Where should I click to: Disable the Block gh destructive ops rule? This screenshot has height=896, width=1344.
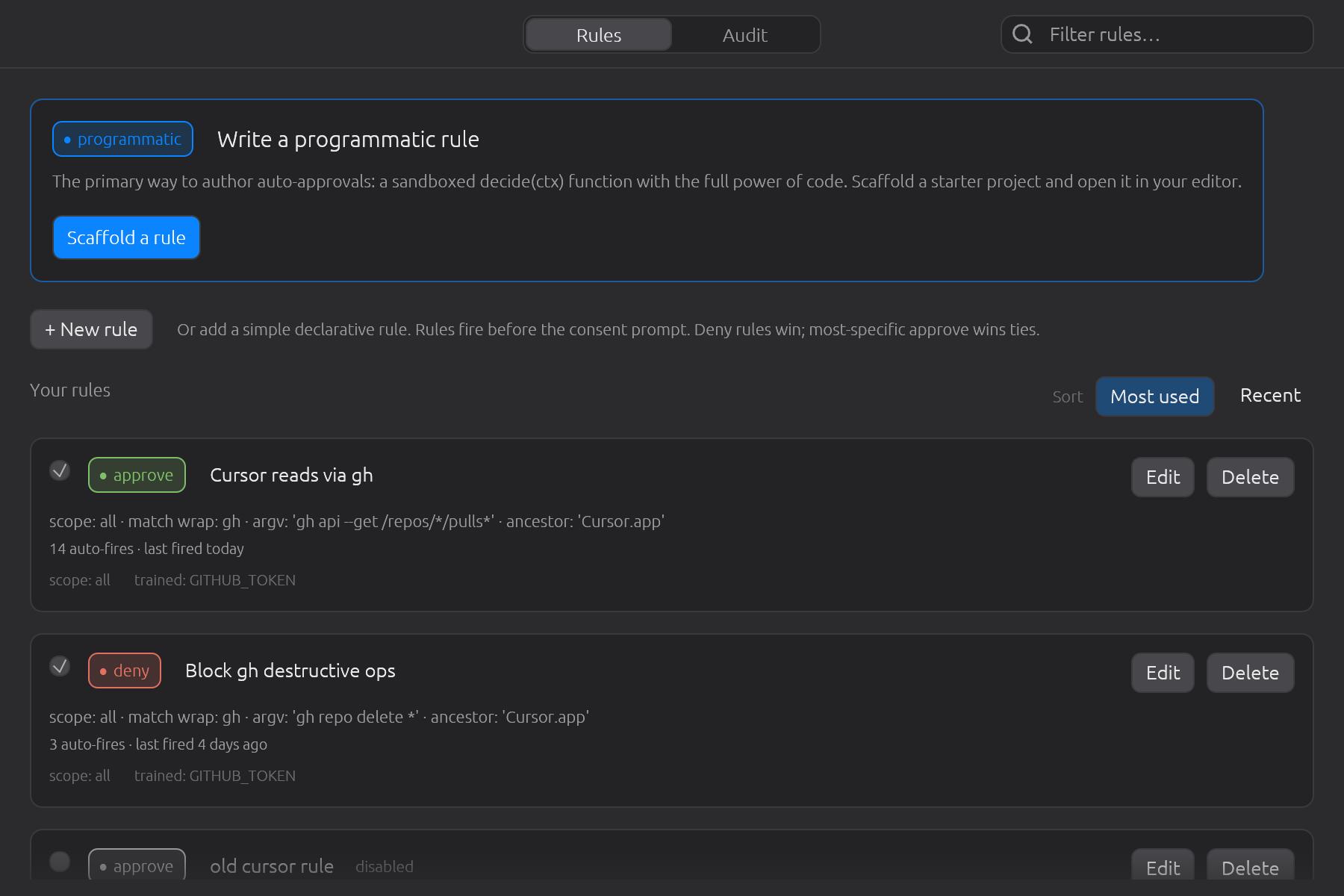pos(60,666)
